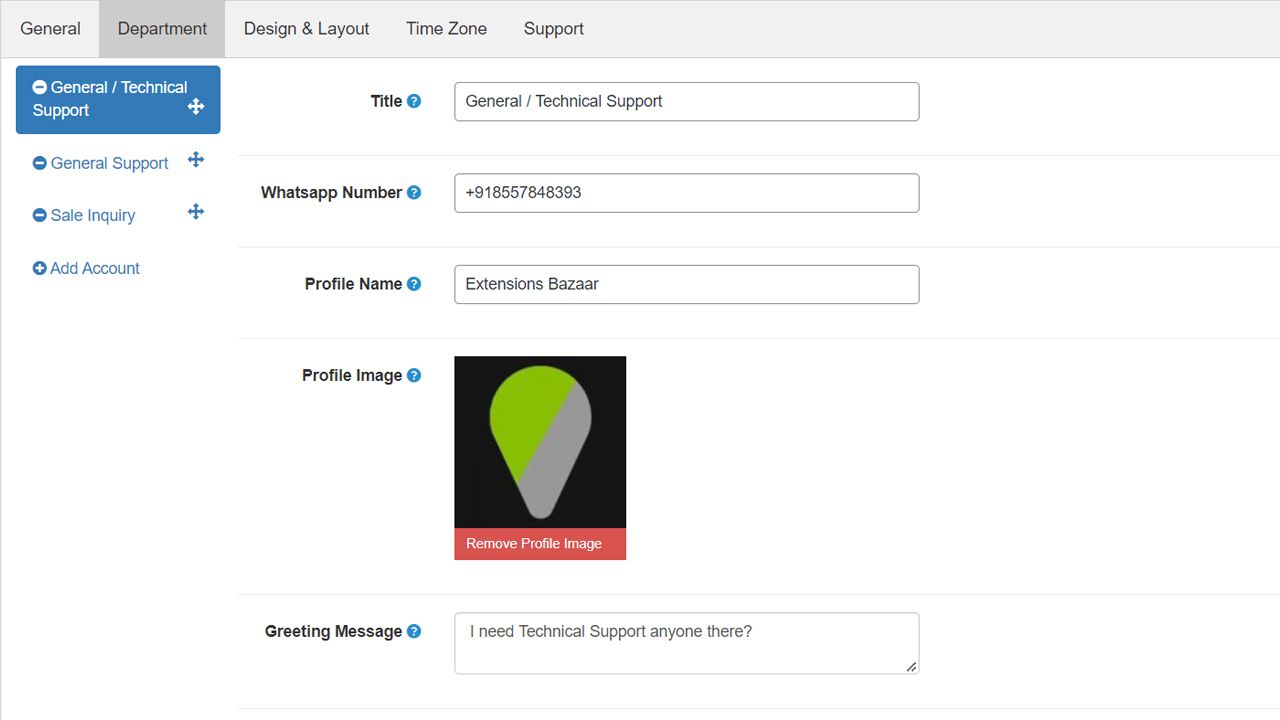Click the move handle for General / Technical Support

click(196, 106)
